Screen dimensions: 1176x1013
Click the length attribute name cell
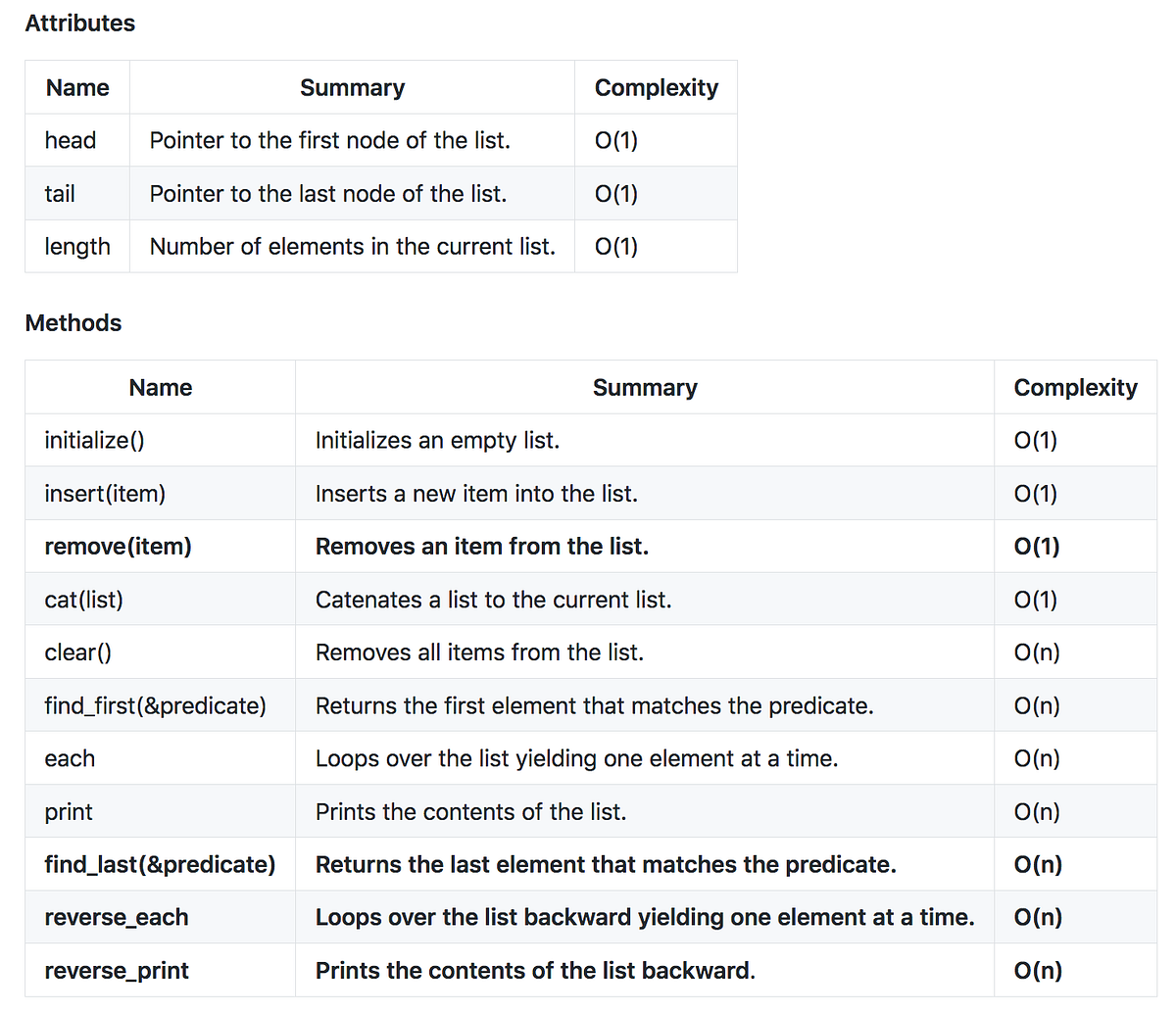point(77,247)
